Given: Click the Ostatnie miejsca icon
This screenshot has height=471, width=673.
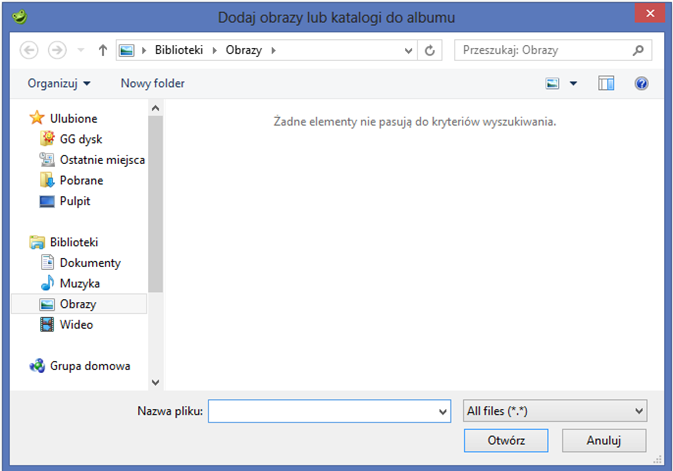Looking at the screenshot, I should pos(47,159).
